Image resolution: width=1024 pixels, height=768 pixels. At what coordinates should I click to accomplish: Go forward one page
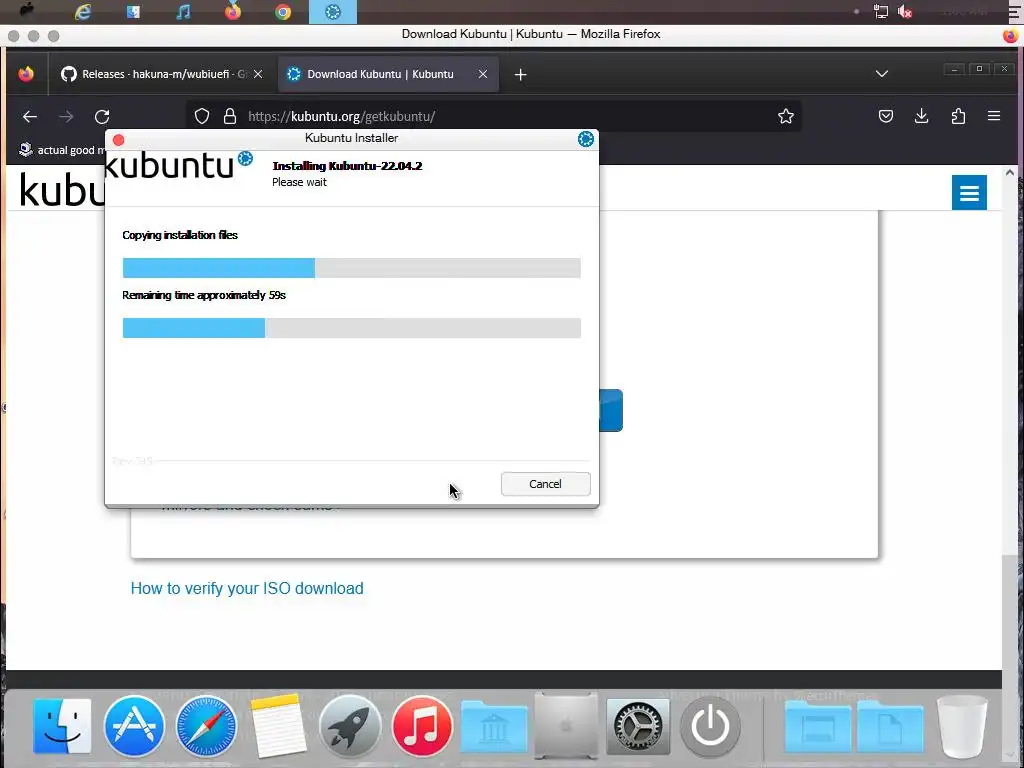point(66,117)
